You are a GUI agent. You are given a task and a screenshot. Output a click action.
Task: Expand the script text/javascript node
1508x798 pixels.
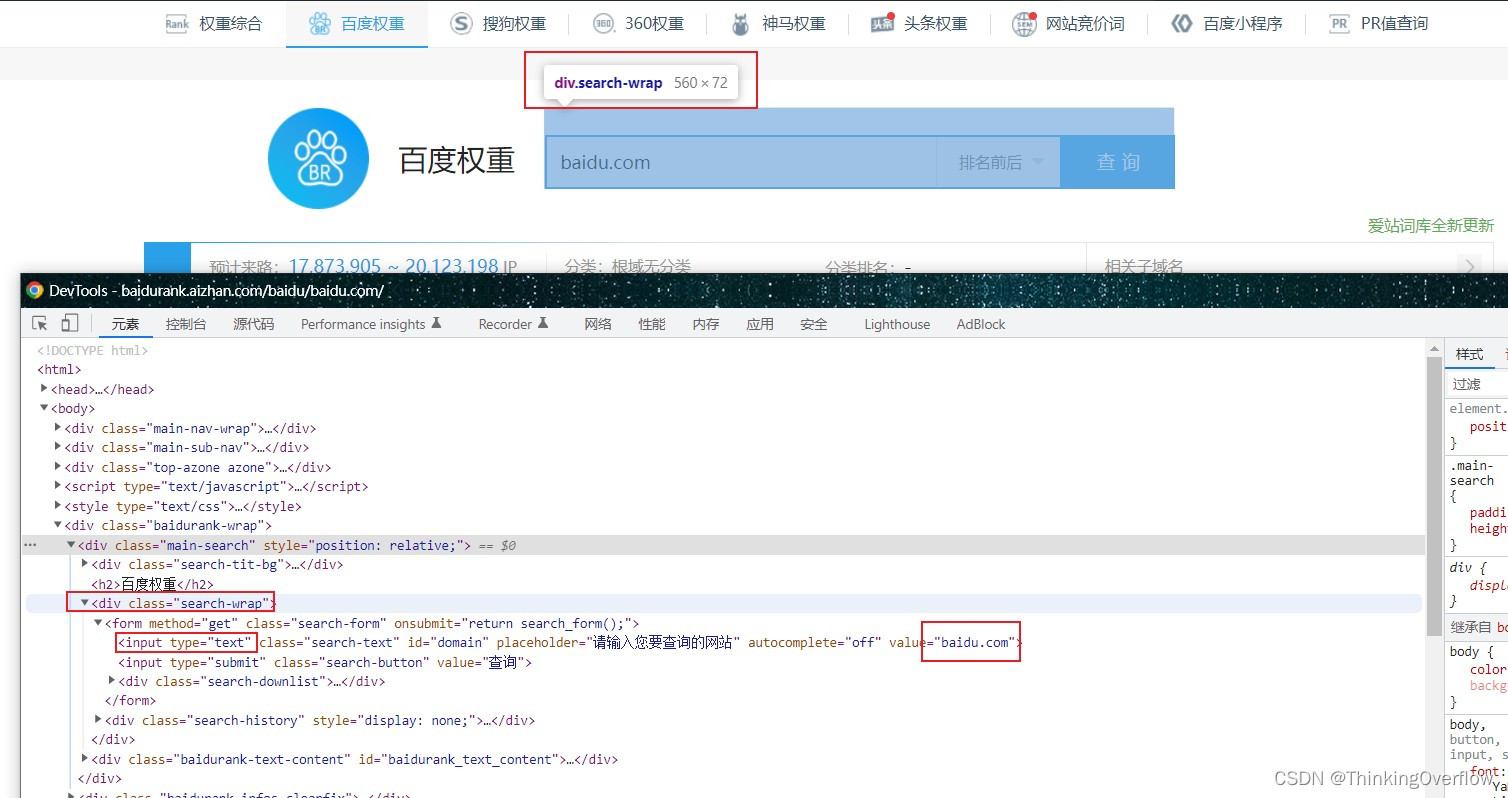[x=58, y=486]
